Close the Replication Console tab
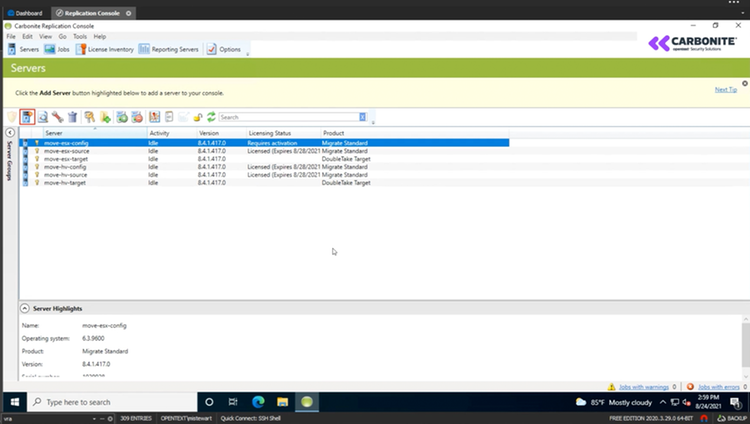 coord(129,13)
